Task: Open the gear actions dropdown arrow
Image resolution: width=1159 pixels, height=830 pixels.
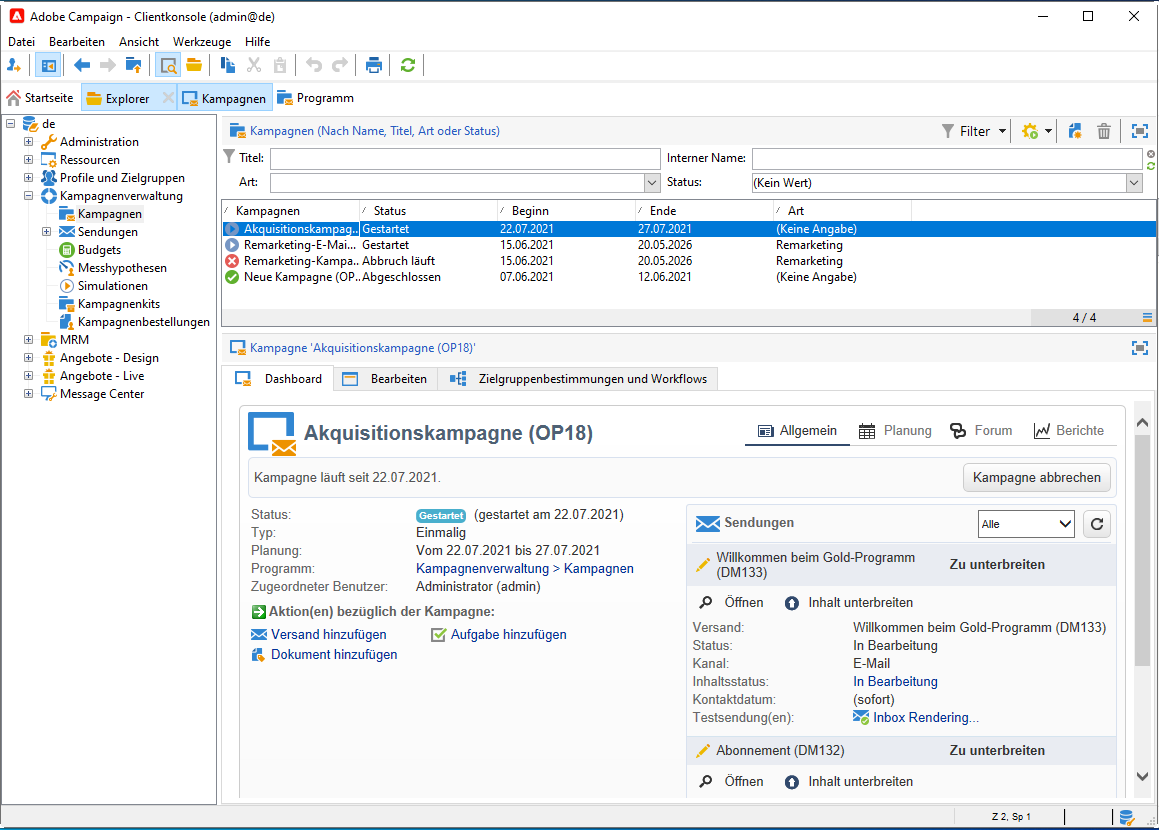Action: (1048, 132)
